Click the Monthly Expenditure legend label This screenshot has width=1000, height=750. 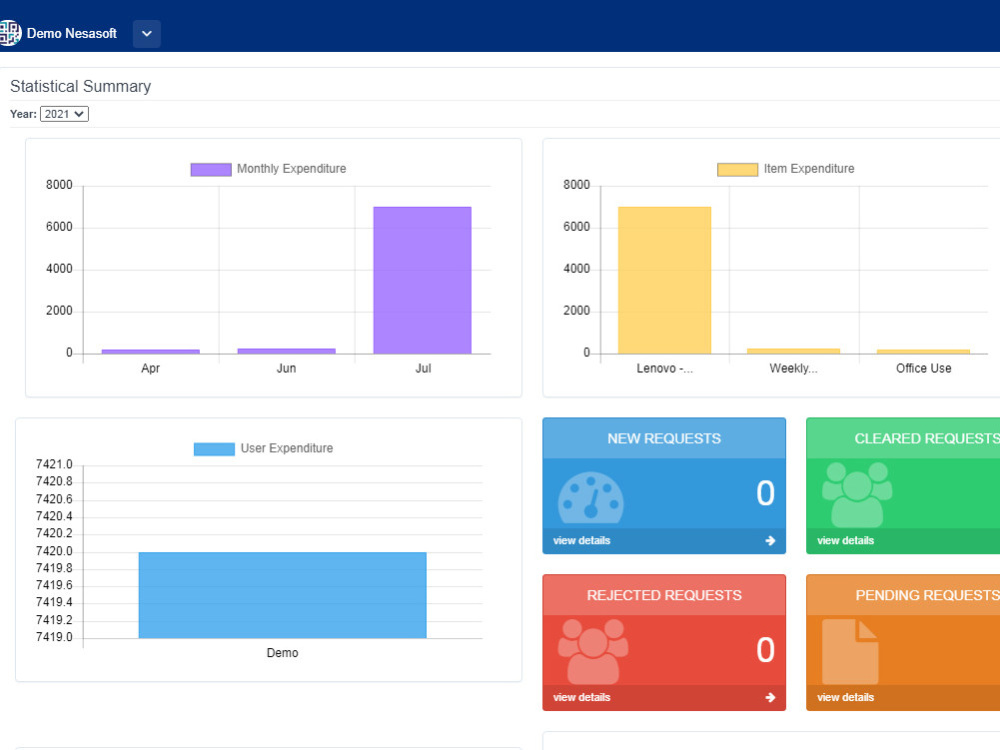291,169
